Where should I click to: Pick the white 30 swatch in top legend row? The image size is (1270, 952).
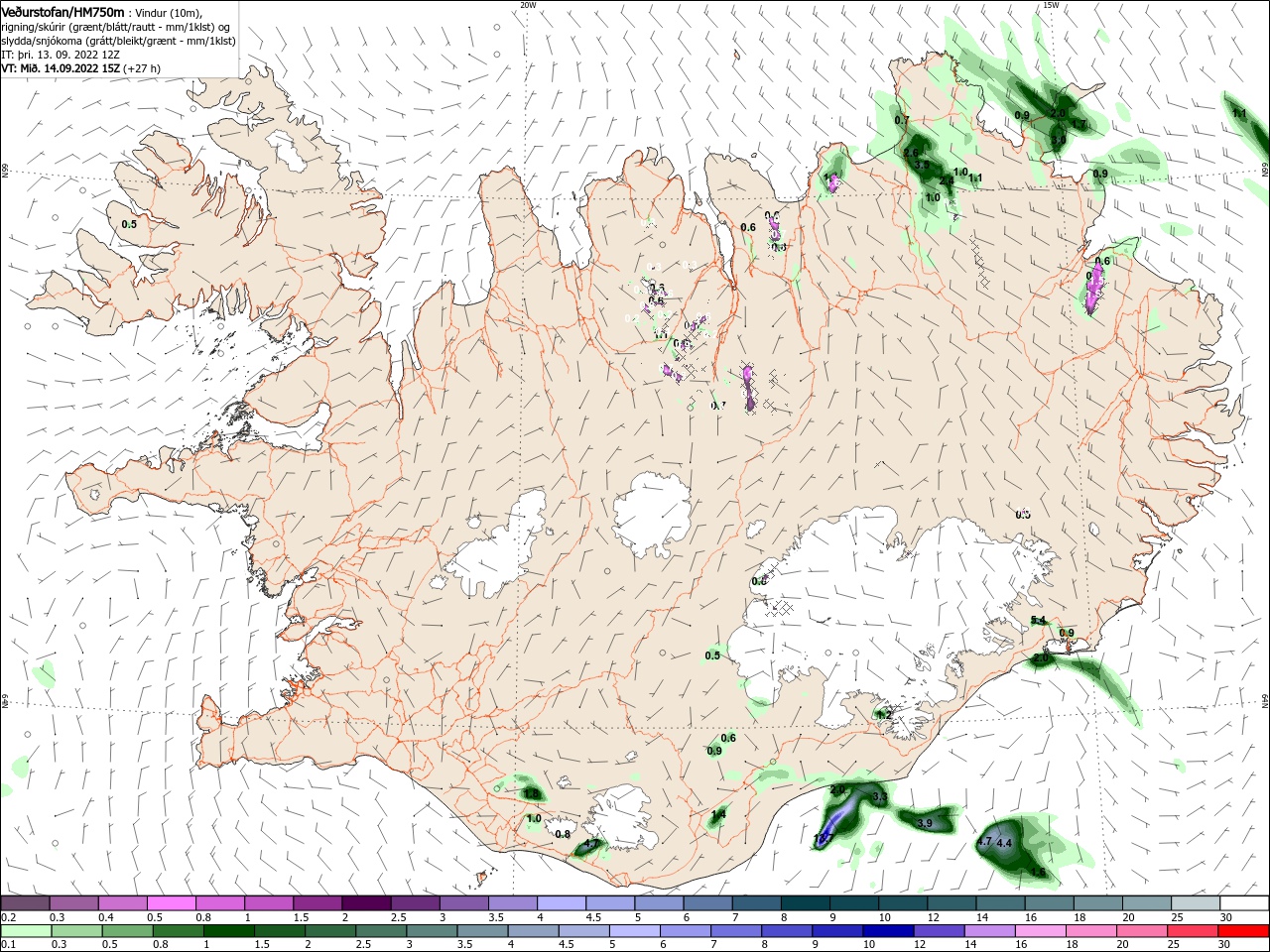point(1244,903)
